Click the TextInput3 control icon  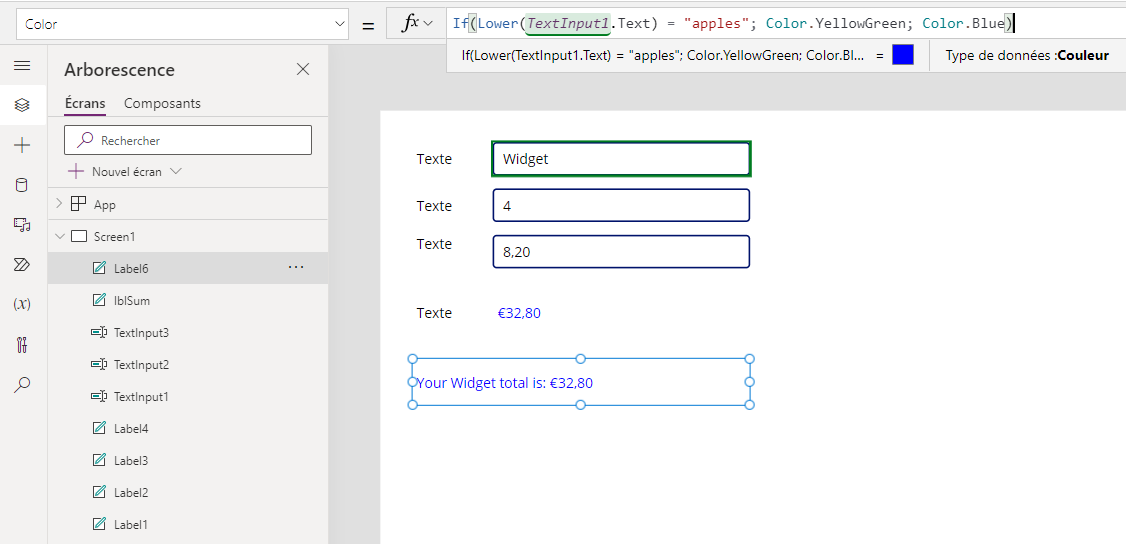pyautogui.click(x=99, y=332)
